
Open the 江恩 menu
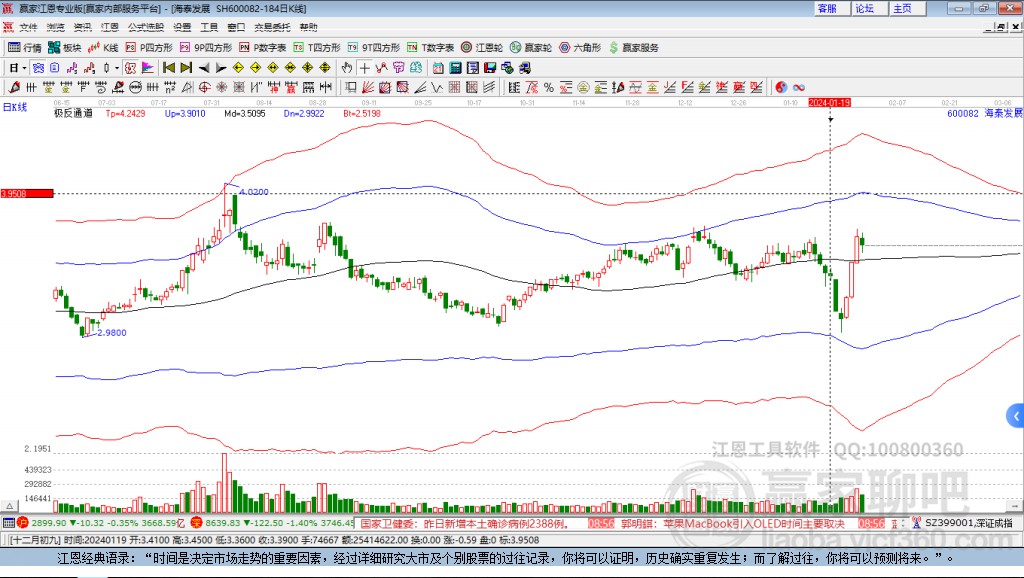[110, 27]
